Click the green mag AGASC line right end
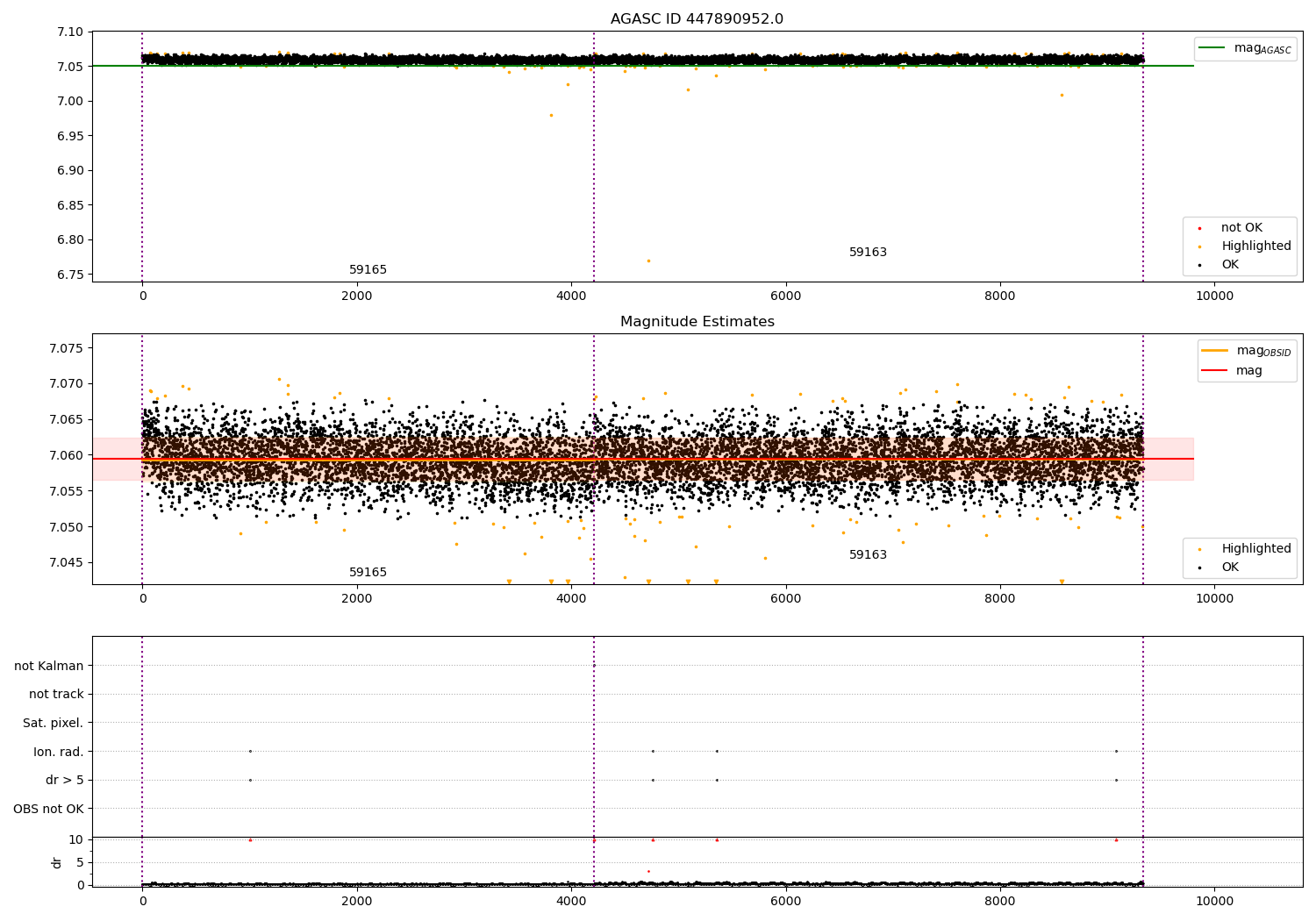 click(1191, 66)
